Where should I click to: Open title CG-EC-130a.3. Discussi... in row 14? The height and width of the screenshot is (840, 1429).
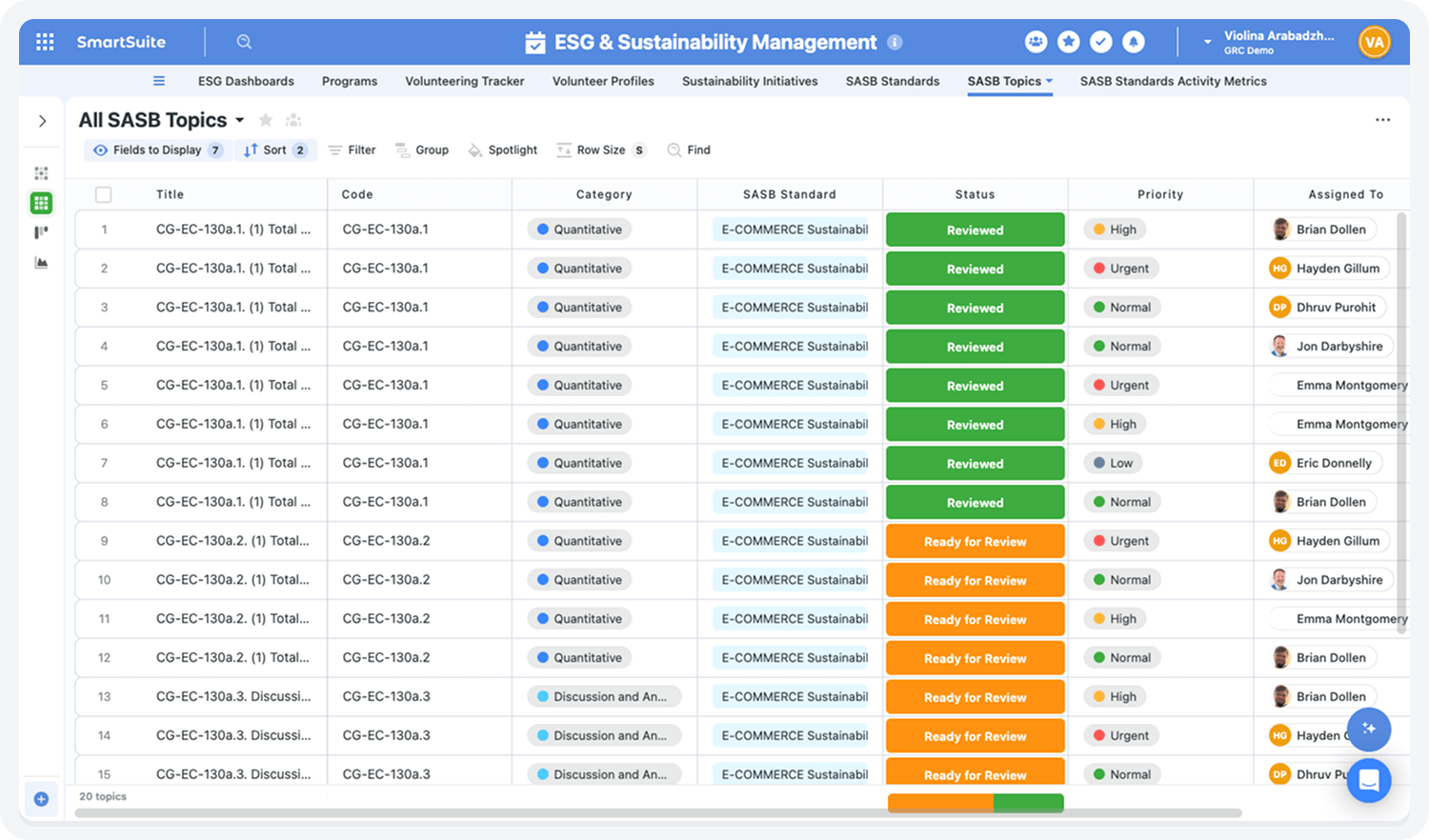[233, 735]
